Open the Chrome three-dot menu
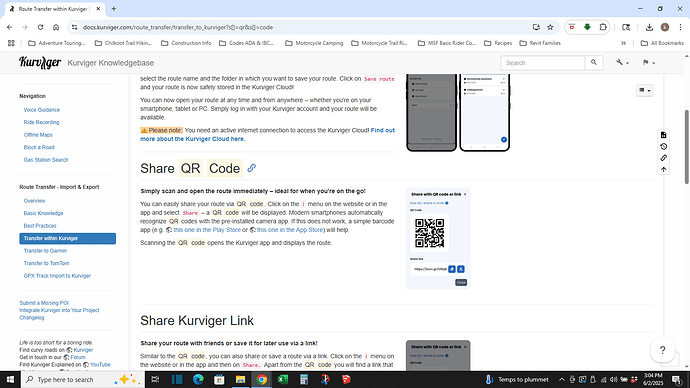Viewport: 690px width, 388px height. [681, 27]
